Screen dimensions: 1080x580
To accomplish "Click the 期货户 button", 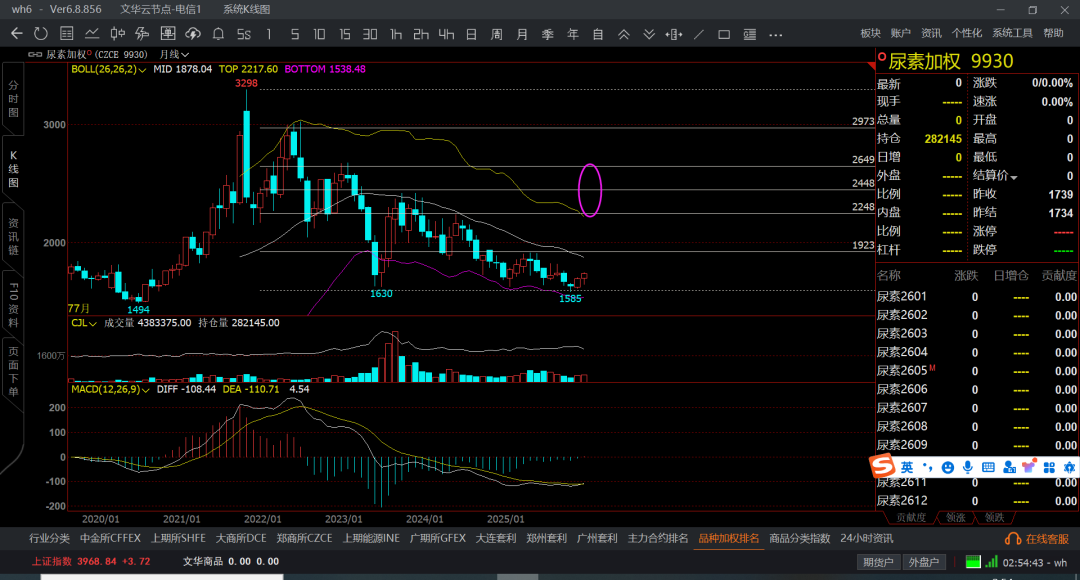I will [x=878, y=562].
